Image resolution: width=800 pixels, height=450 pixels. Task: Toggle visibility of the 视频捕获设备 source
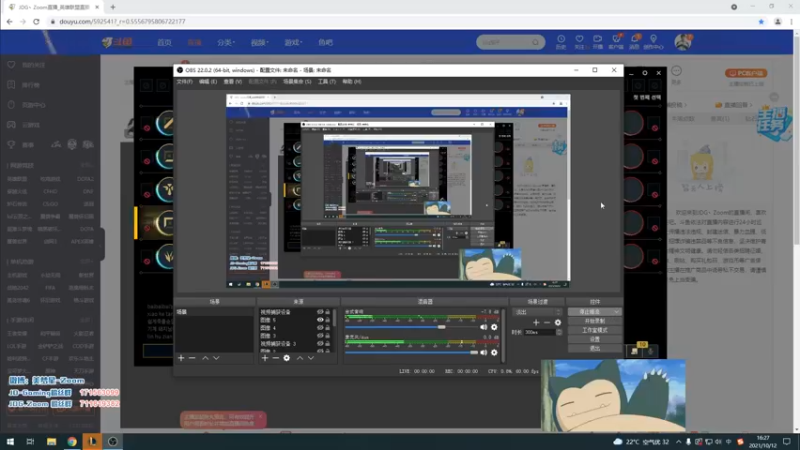coord(320,312)
